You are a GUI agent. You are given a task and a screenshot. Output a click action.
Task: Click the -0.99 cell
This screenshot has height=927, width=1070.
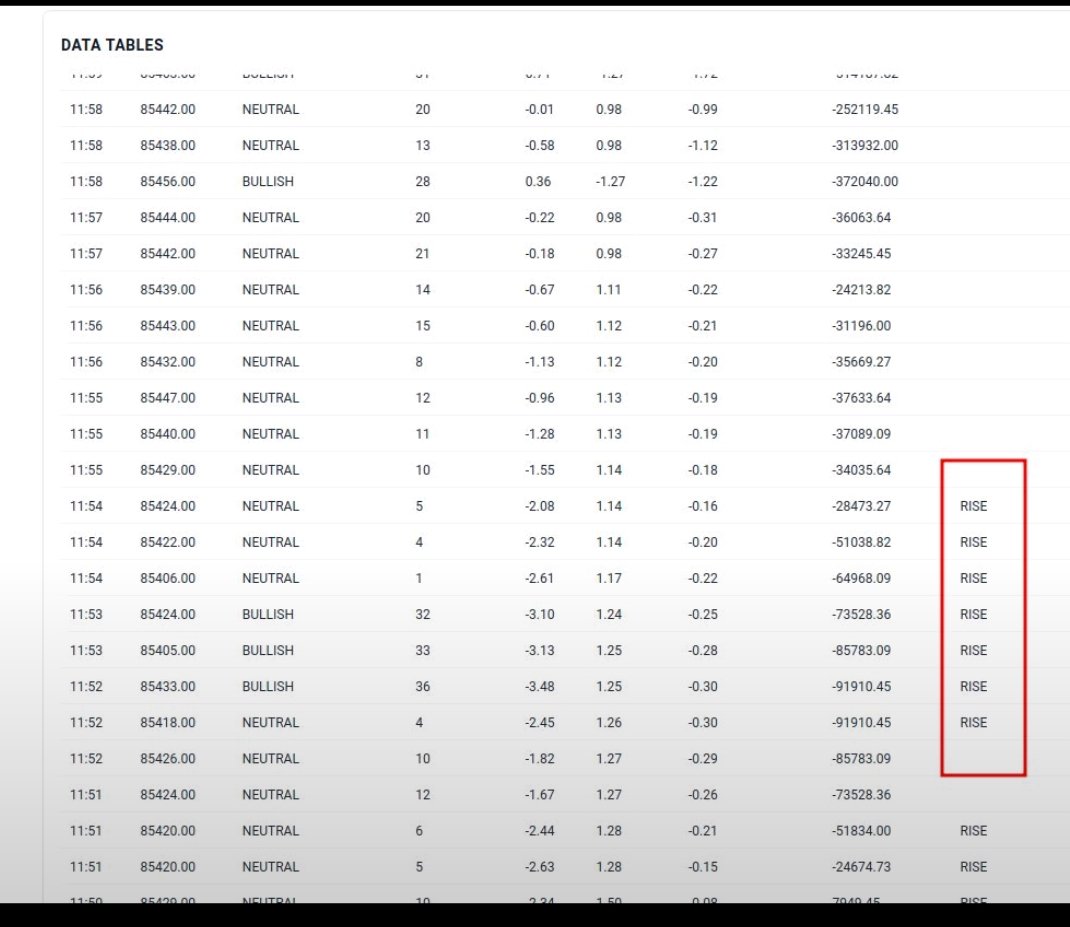pos(702,109)
